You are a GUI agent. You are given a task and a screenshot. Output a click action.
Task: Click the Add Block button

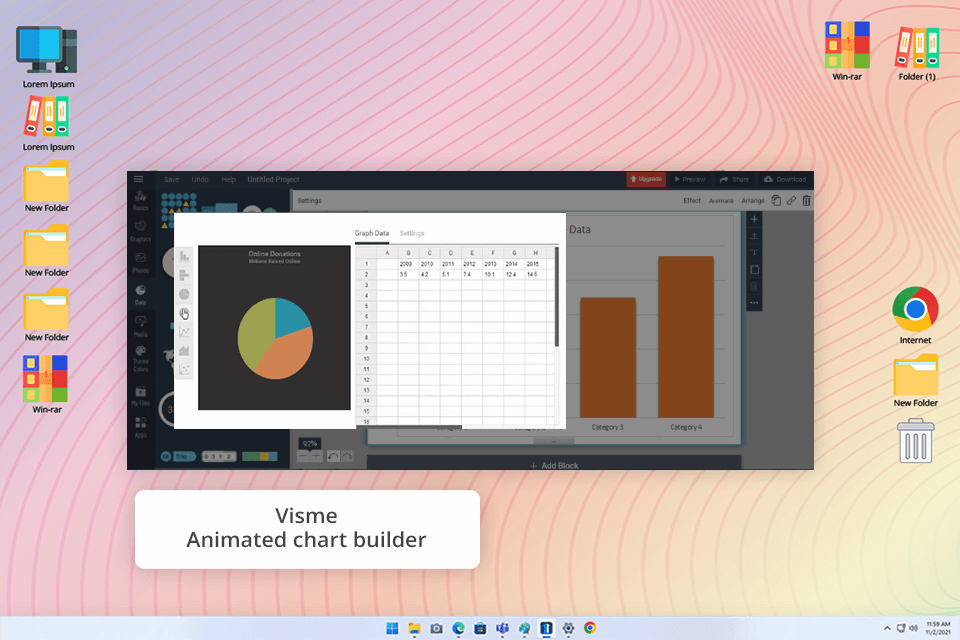(x=554, y=465)
